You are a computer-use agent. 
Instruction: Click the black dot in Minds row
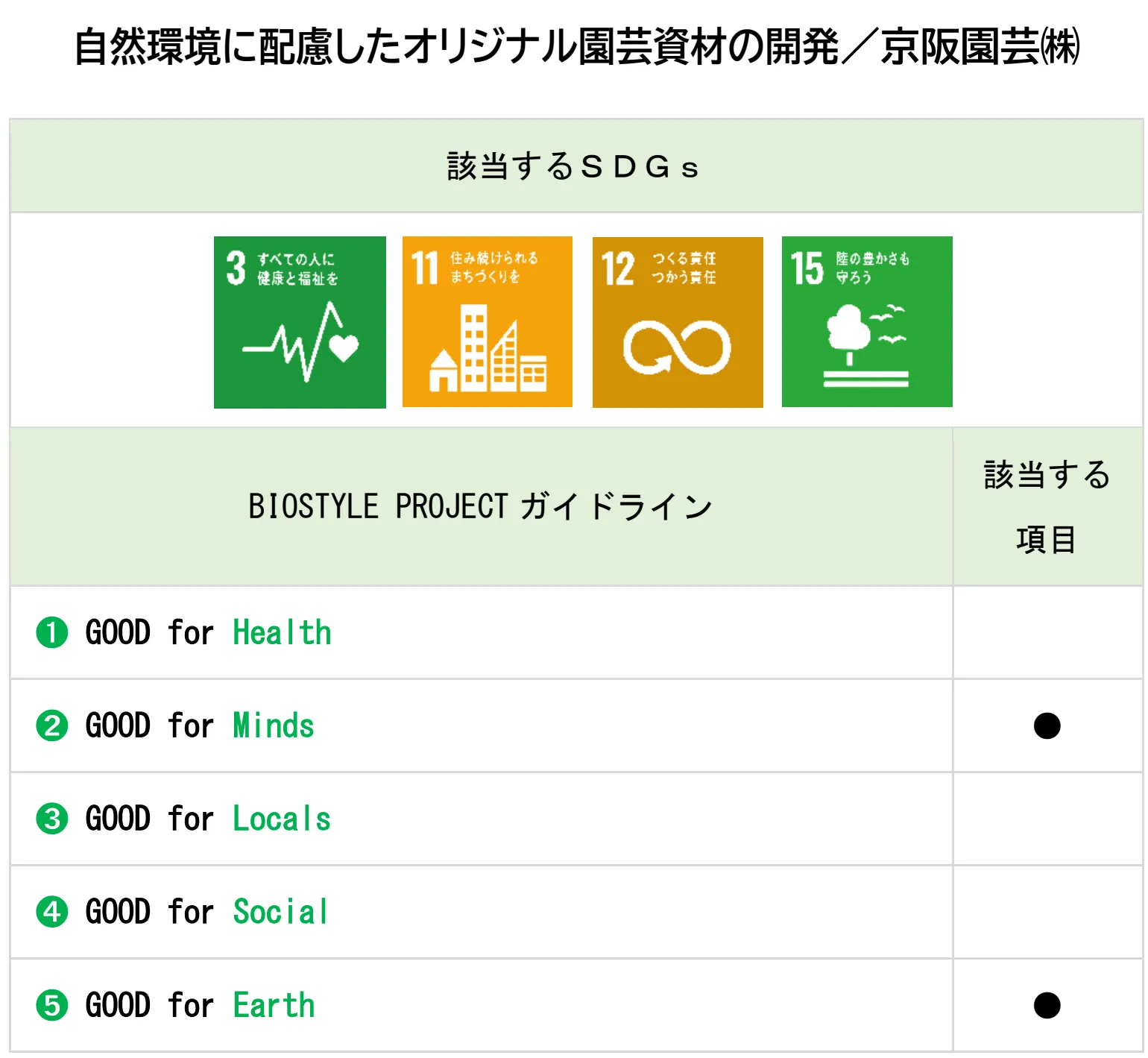click(1047, 726)
